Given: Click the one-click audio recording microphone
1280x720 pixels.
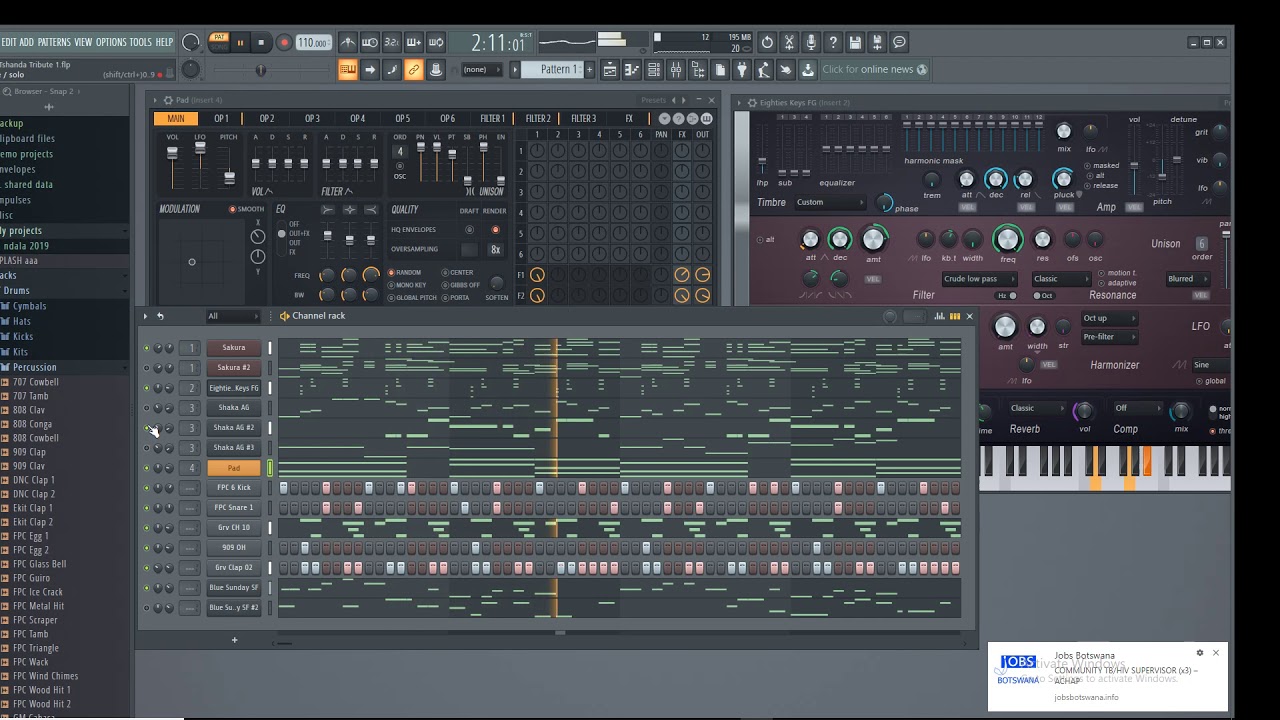Looking at the screenshot, I should click(811, 42).
